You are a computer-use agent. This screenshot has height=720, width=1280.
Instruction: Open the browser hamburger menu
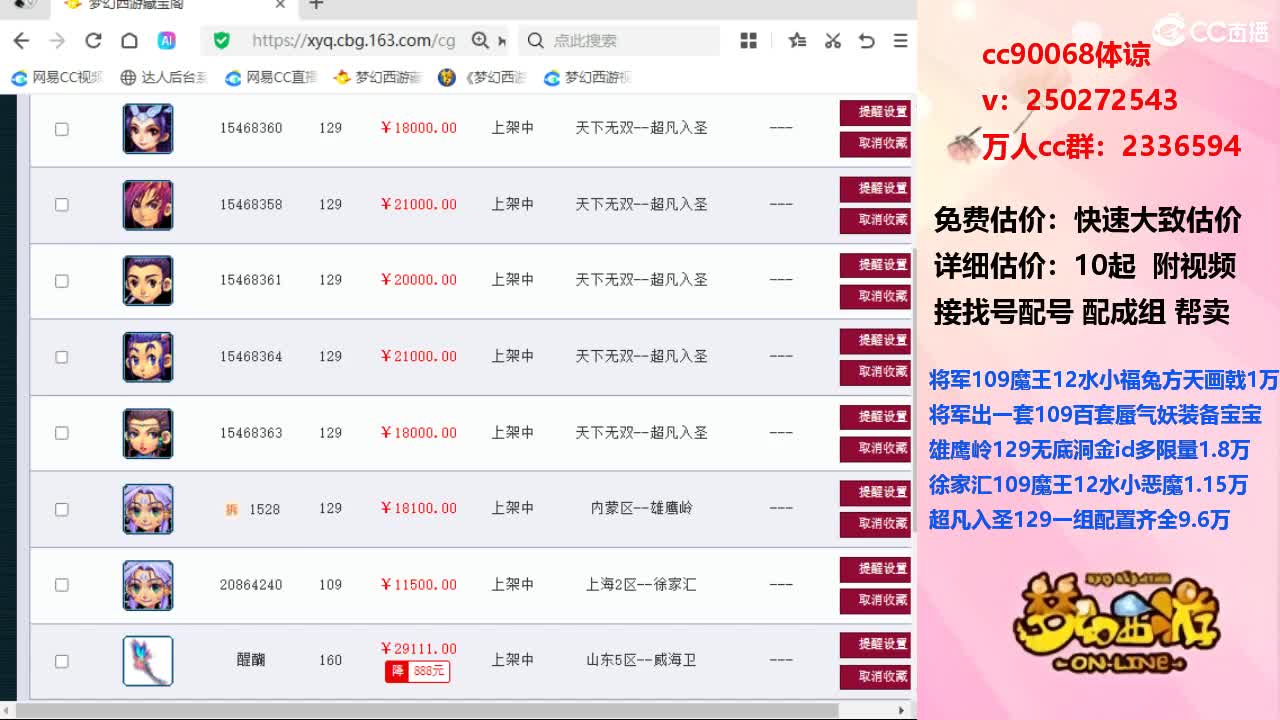[x=900, y=41]
